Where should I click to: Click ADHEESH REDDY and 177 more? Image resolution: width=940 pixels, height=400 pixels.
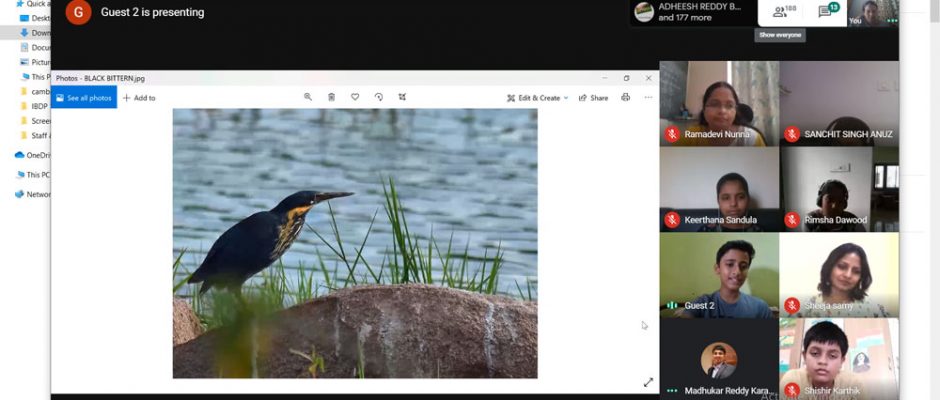click(689, 12)
